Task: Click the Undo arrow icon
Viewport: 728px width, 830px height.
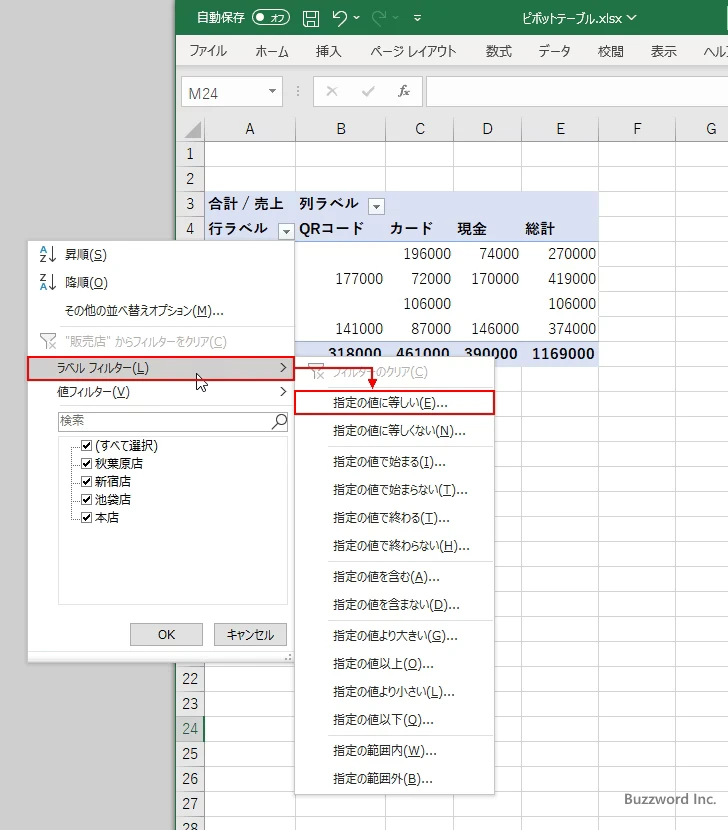Action: pyautogui.click(x=339, y=18)
